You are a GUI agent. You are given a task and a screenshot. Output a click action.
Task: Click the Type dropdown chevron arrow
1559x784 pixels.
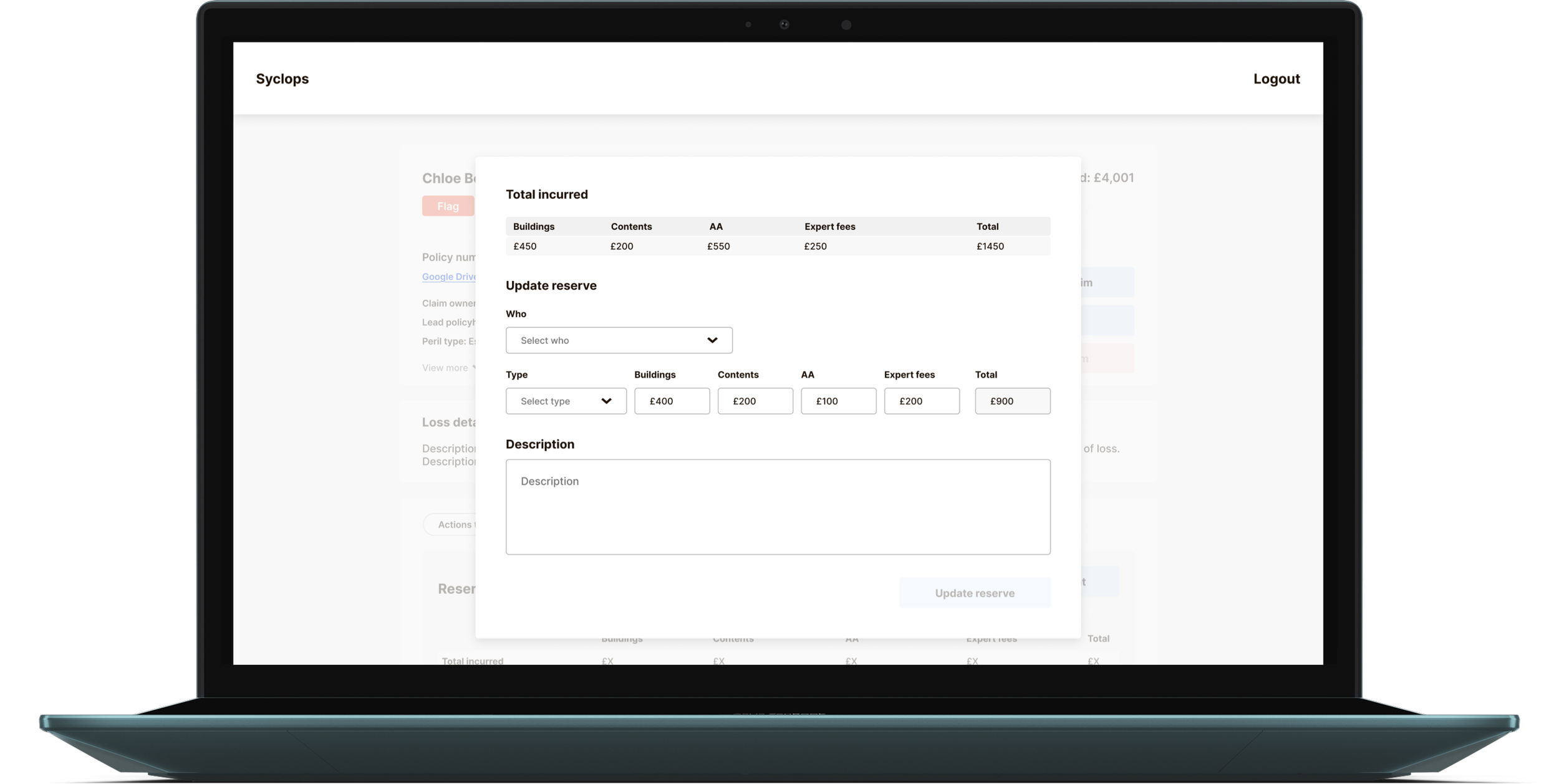tap(606, 401)
